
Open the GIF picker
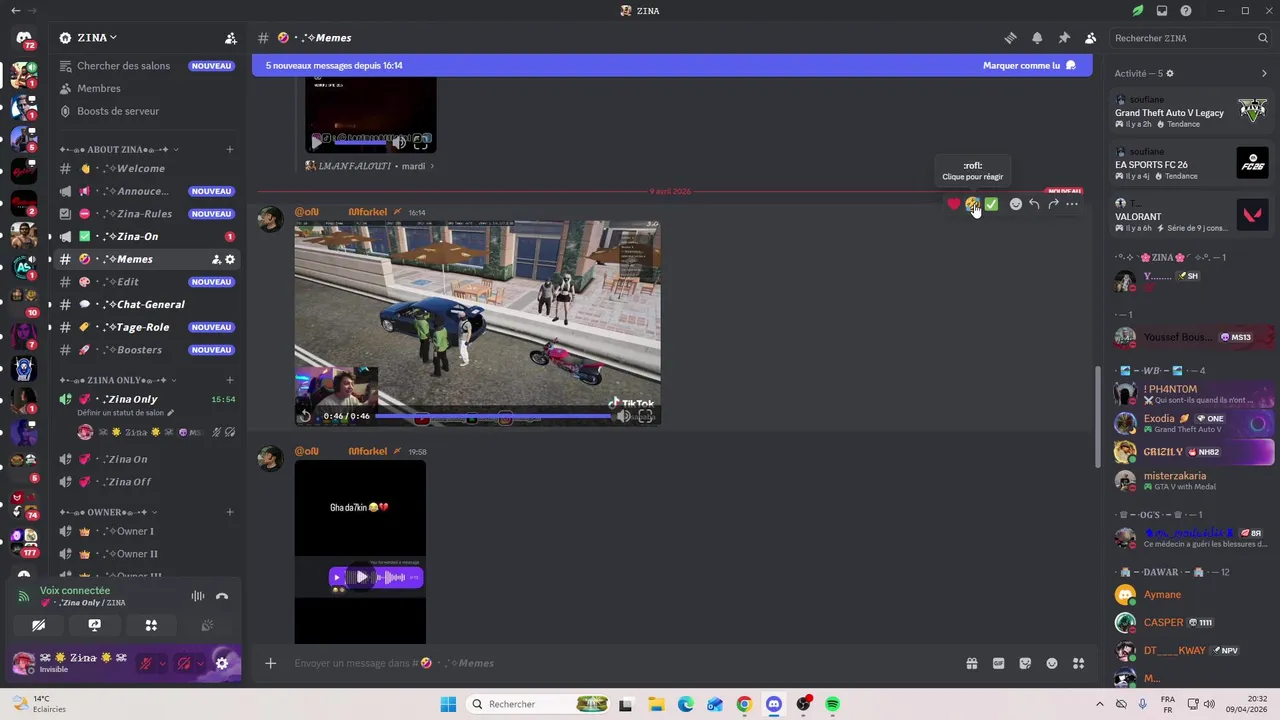[998, 663]
